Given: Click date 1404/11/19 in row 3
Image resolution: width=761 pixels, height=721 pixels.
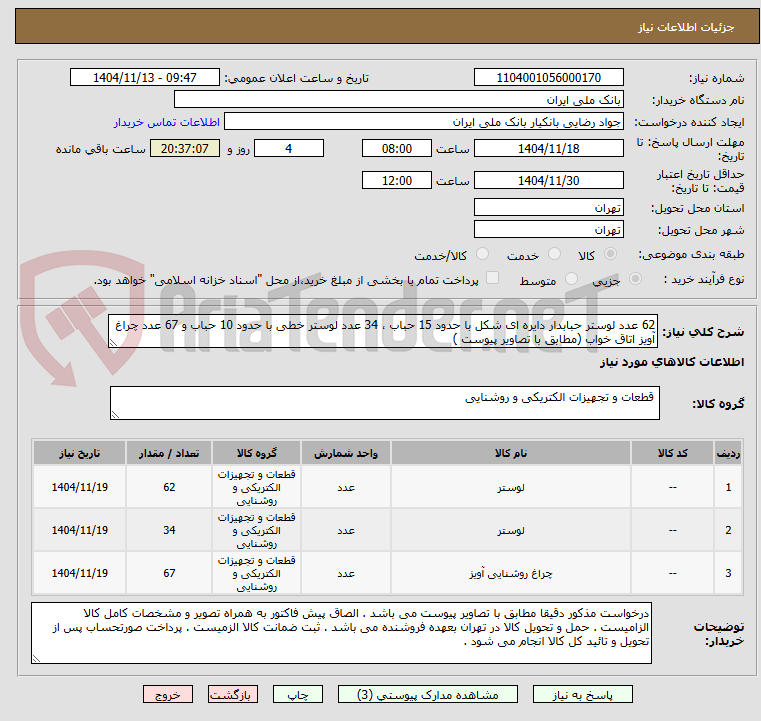Looking at the screenshot, I should point(80,573).
